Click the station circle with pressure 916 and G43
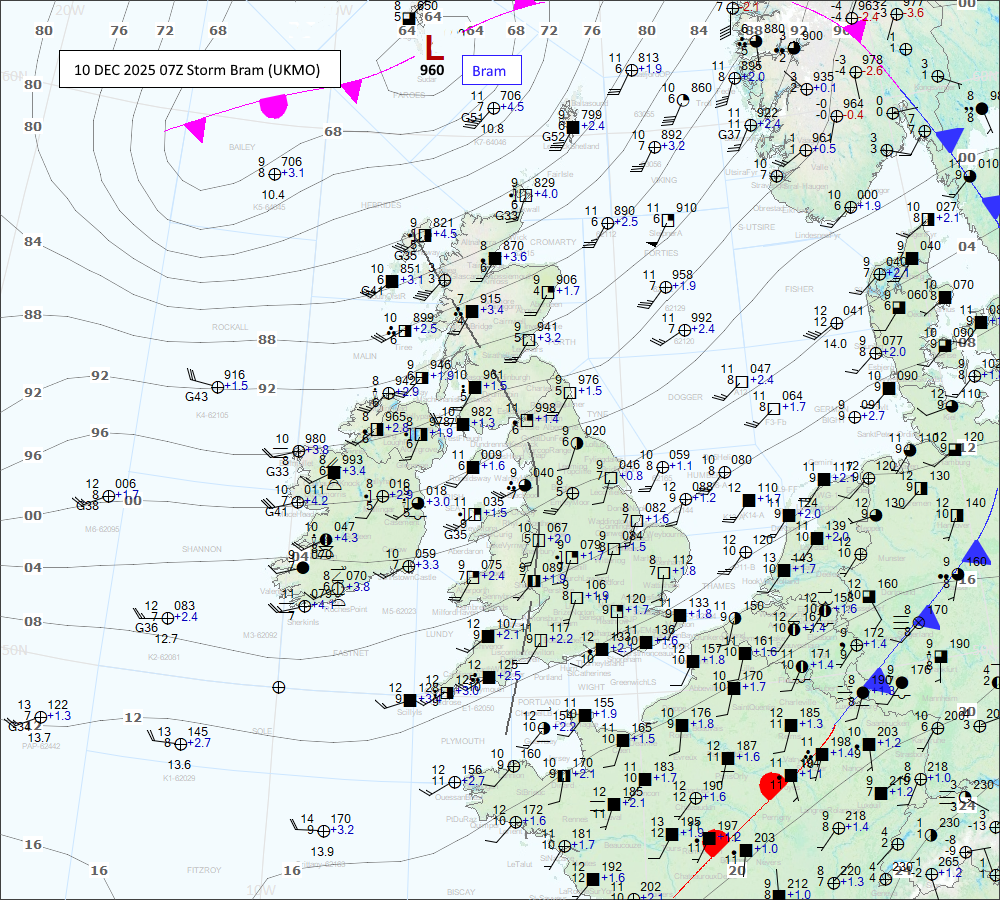Viewport: 1000px width, 900px height. [217, 386]
